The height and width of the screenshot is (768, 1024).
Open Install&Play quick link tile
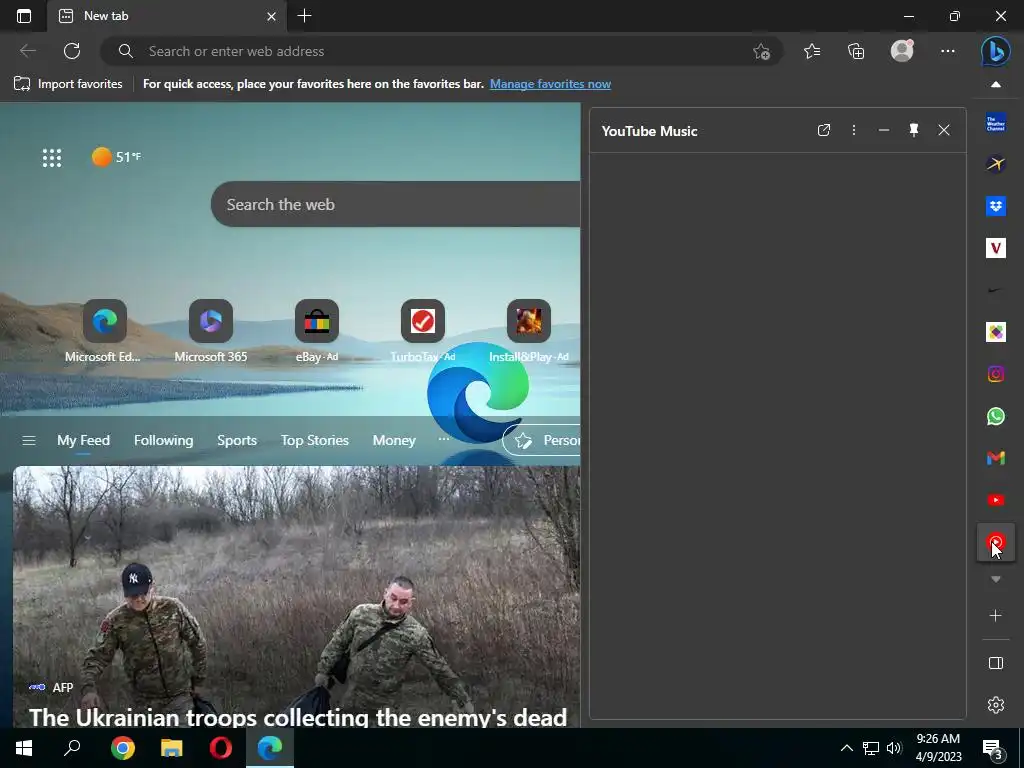(x=528, y=321)
